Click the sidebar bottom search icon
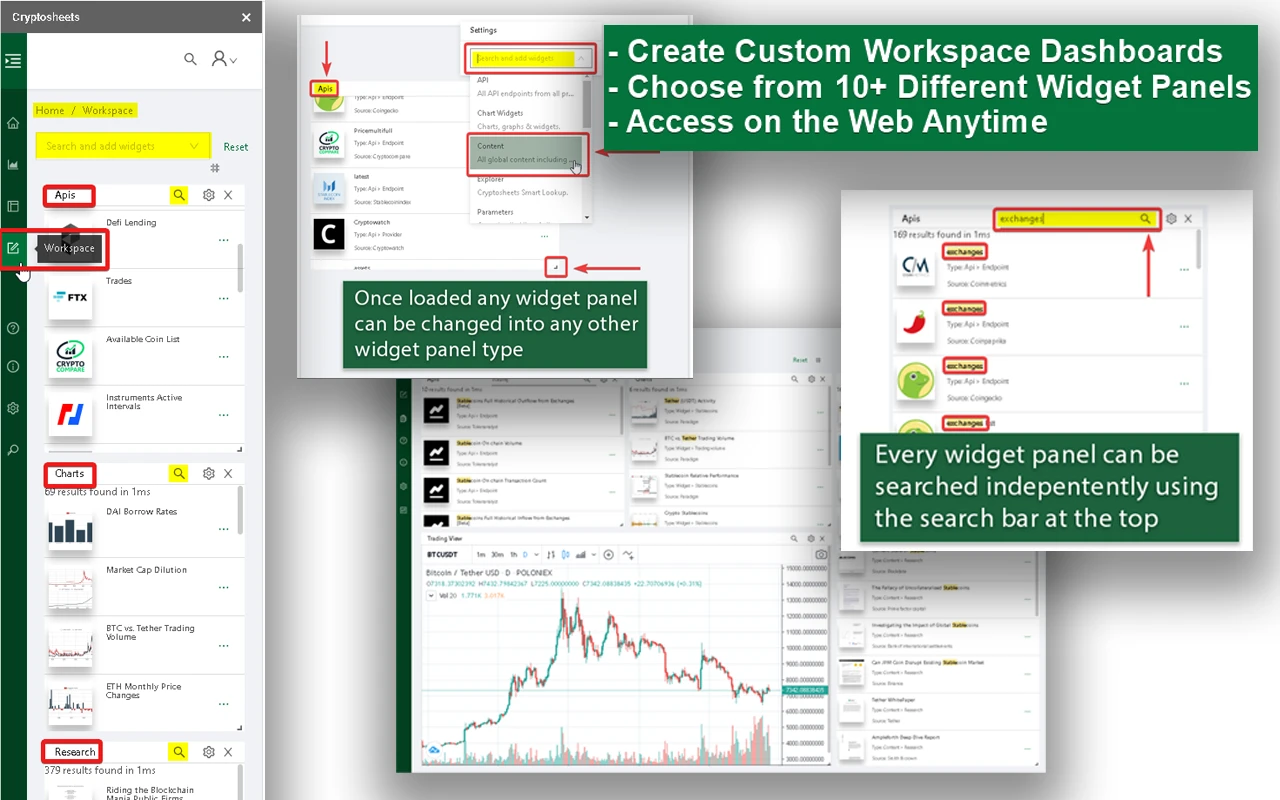Image resolution: width=1280 pixels, height=800 pixels. click(13, 451)
